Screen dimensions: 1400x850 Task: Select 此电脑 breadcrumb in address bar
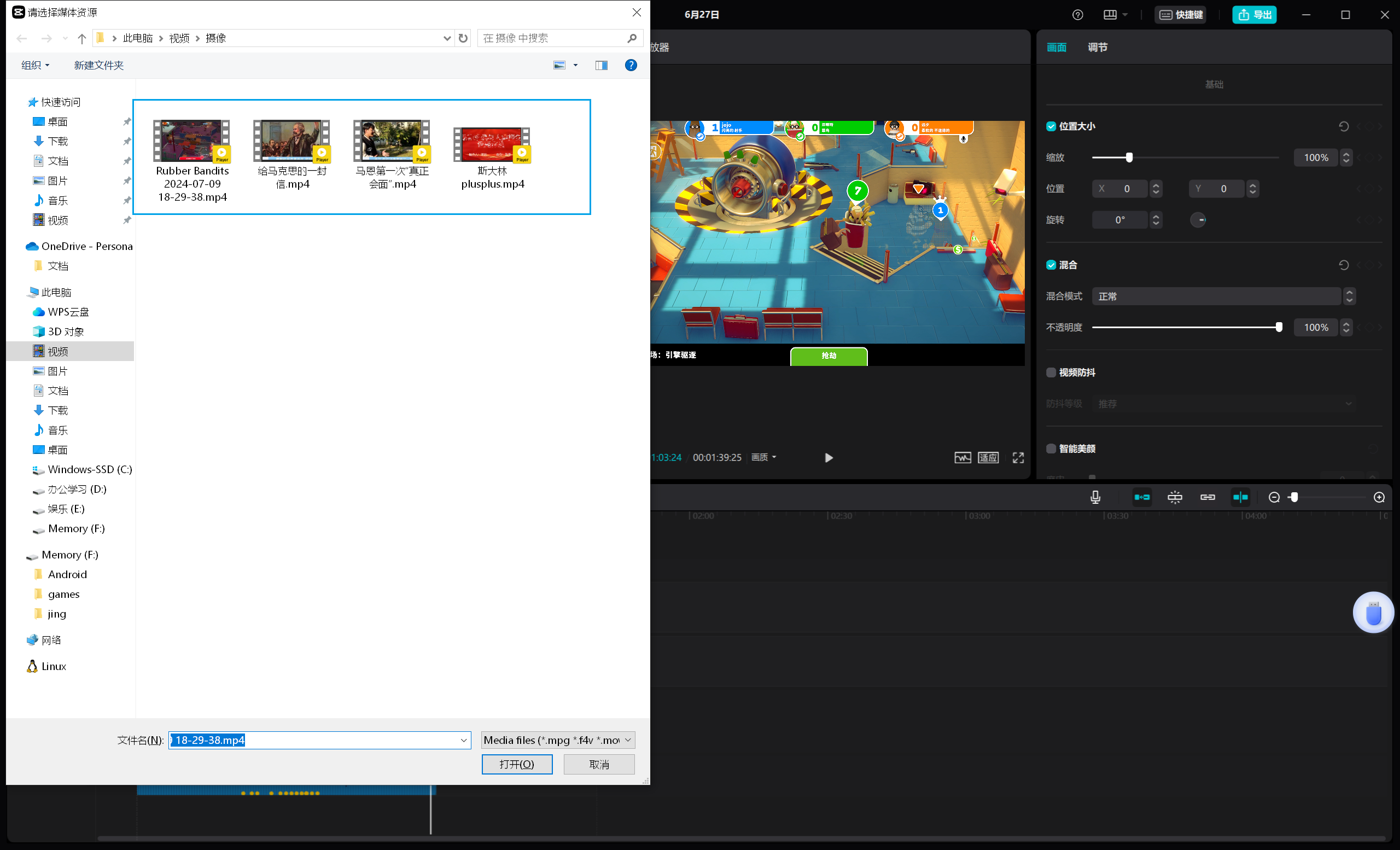click(138, 38)
